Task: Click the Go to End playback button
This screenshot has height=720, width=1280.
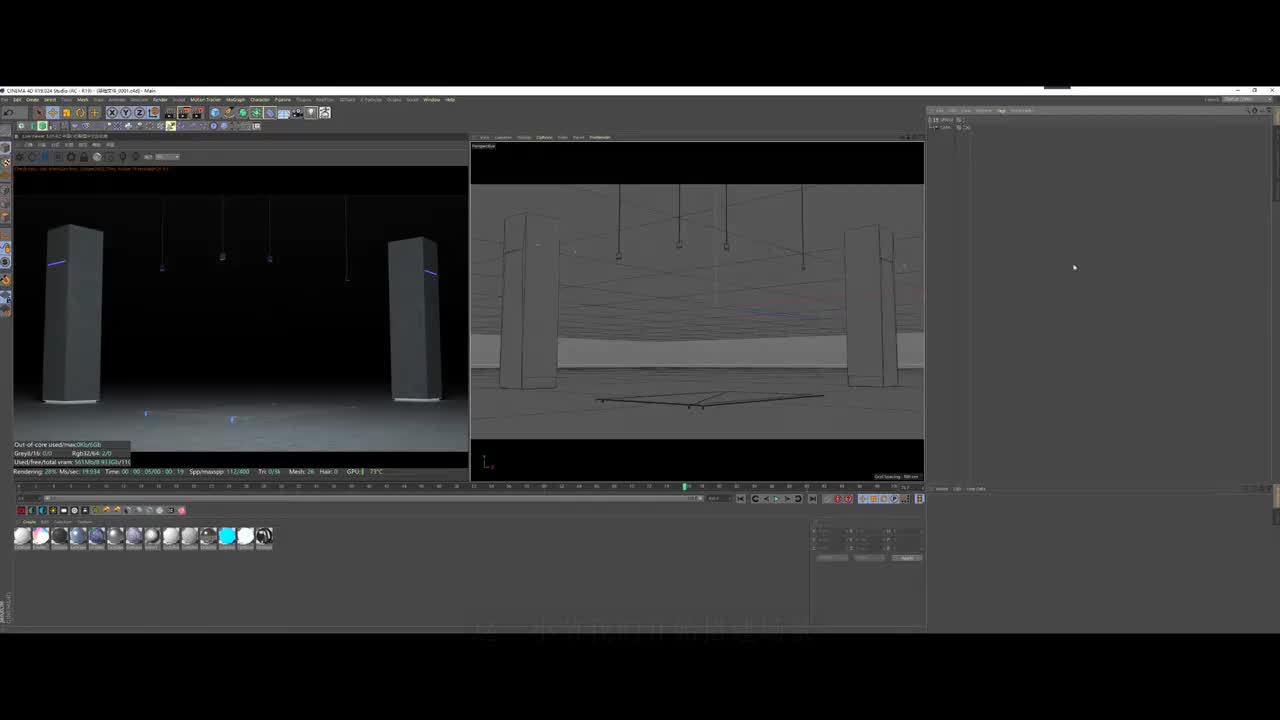Action: [x=812, y=499]
